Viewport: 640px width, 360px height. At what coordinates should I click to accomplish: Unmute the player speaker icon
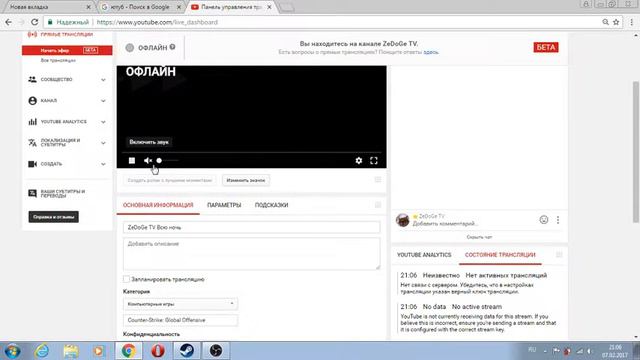tap(148, 161)
